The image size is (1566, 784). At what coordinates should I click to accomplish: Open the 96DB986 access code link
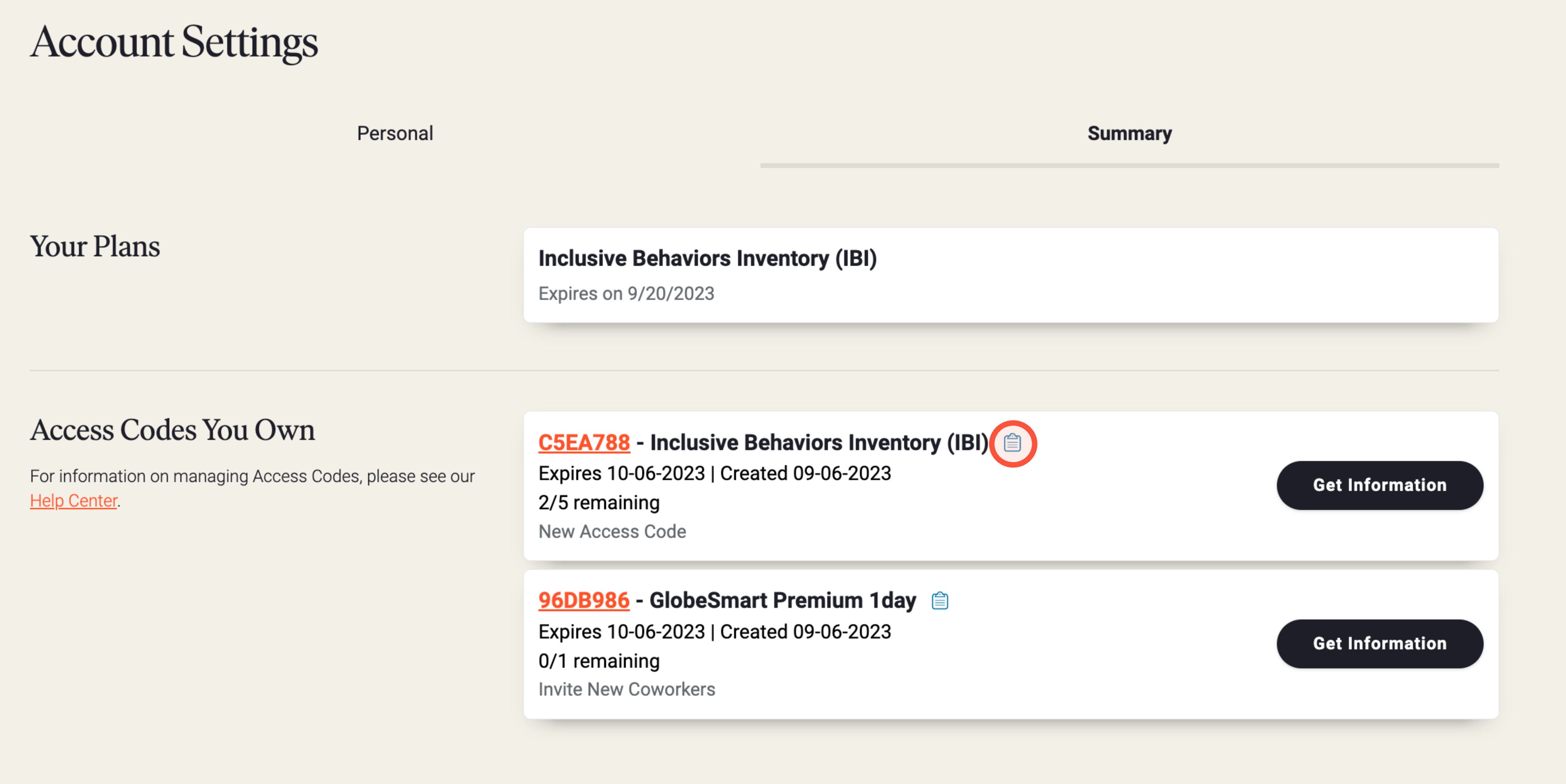point(584,600)
